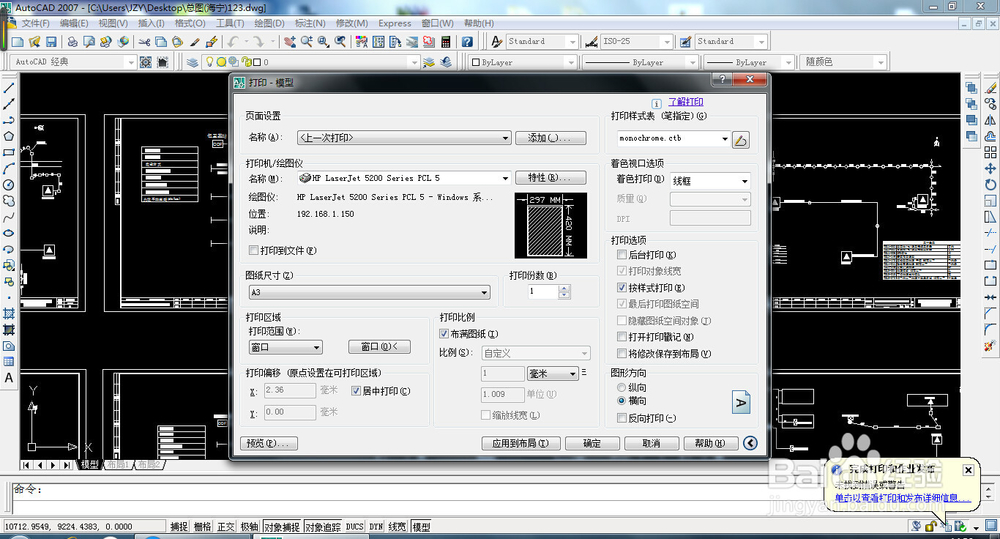Image resolution: width=1000 pixels, height=539 pixels.
Task: Select the Hatch draw tool
Action: click(9, 313)
